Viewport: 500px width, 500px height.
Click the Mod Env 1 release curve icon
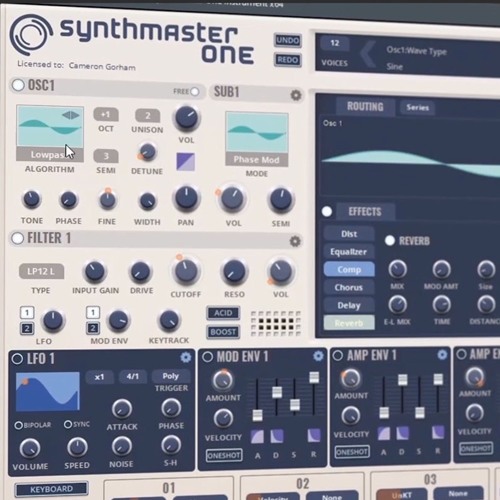click(314, 435)
